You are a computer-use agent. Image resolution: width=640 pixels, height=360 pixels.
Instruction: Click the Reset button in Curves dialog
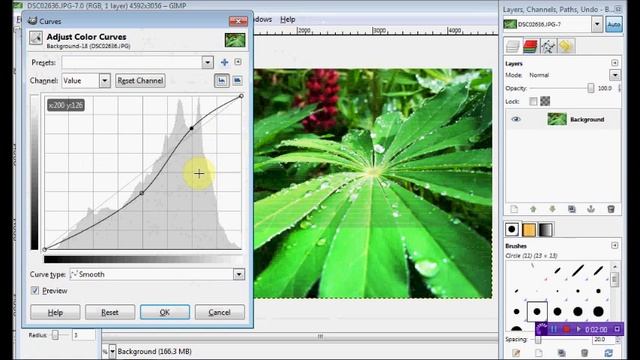point(110,312)
